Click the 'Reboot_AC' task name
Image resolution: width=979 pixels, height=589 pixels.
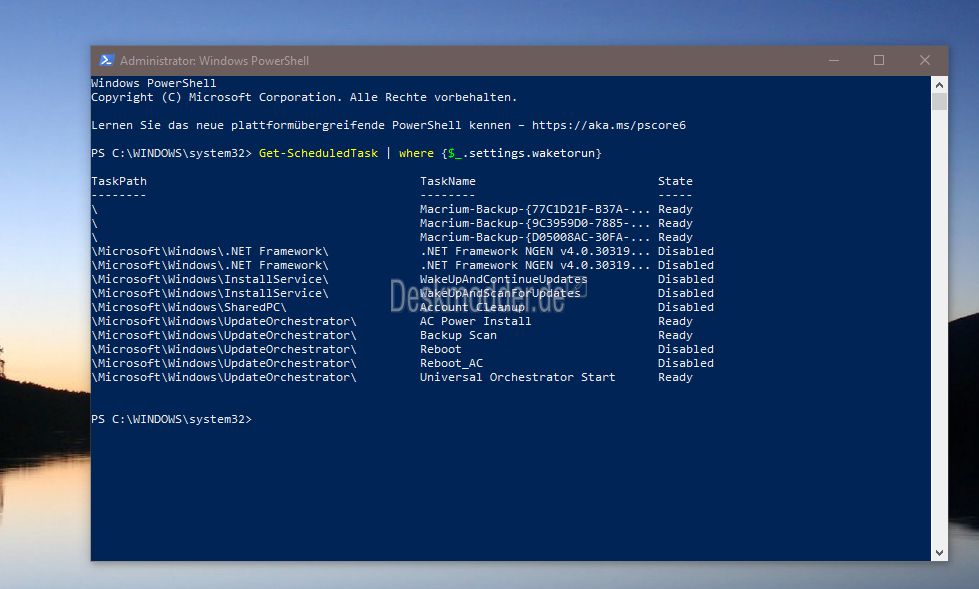pos(451,363)
